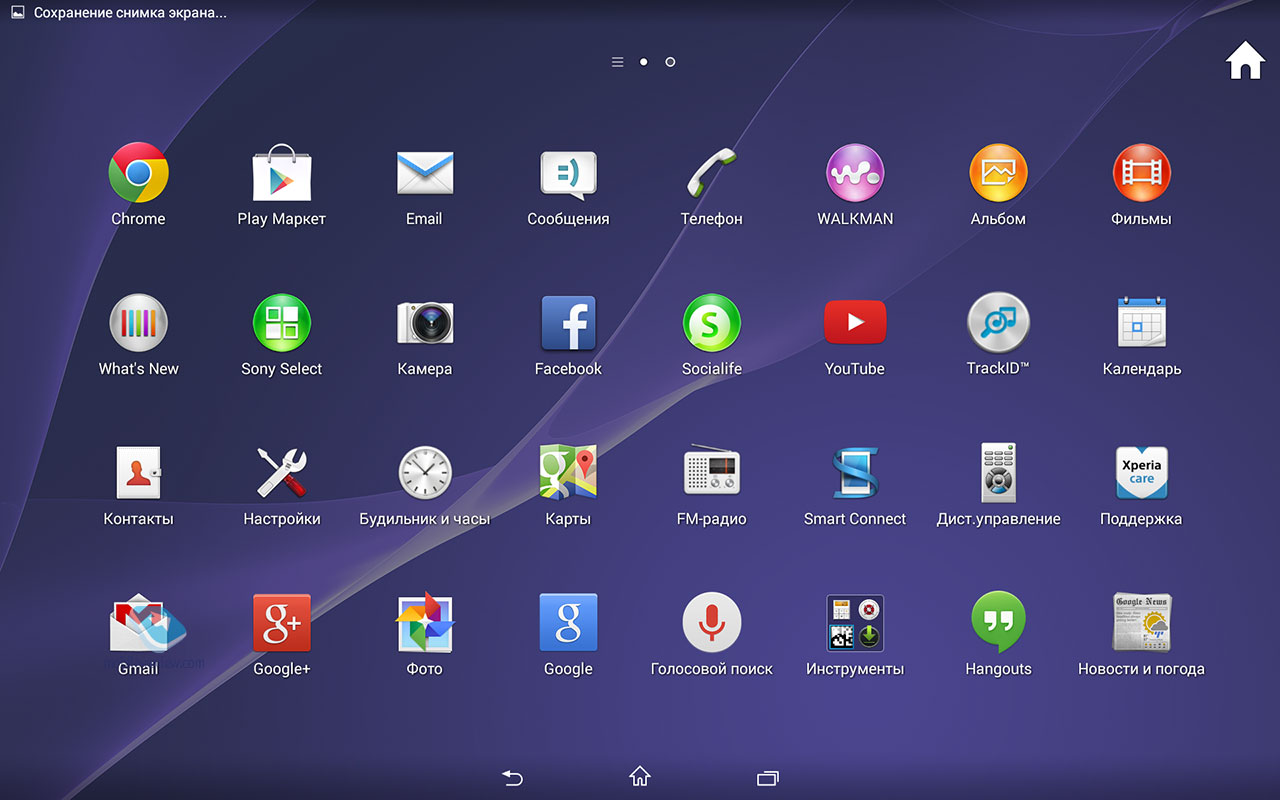This screenshot has width=1280, height=800.
Task: Open the Email app
Action: [x=425, y=173]
